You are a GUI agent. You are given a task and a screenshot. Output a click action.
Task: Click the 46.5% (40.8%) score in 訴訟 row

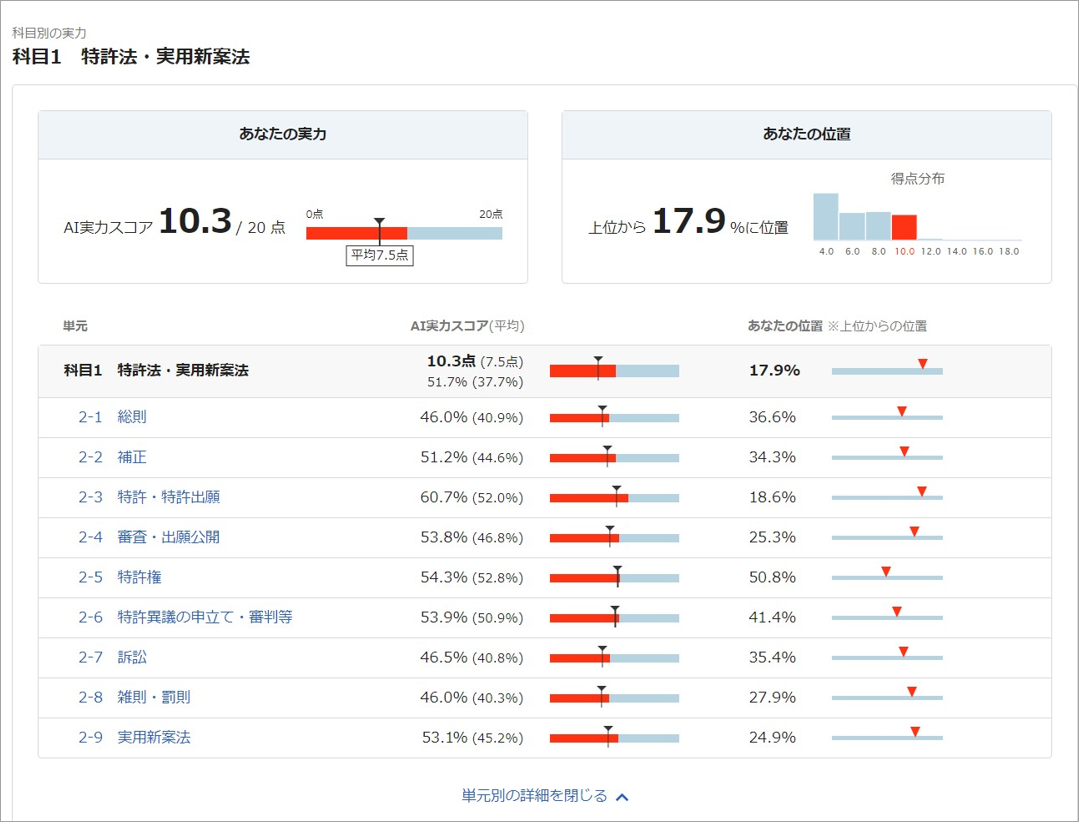471,657
